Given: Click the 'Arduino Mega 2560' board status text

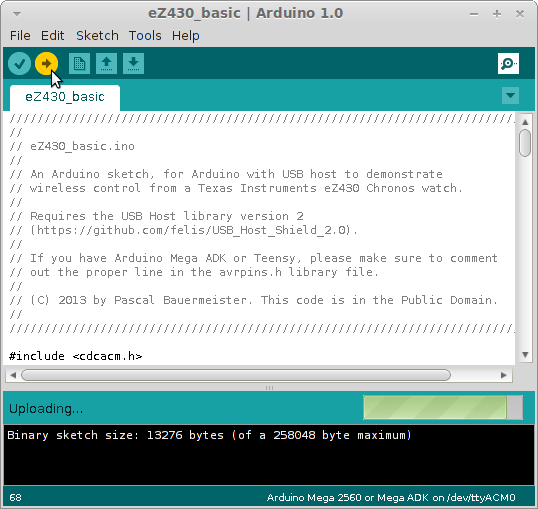Looking at the screenshot, I should click(x=391, y=498).
